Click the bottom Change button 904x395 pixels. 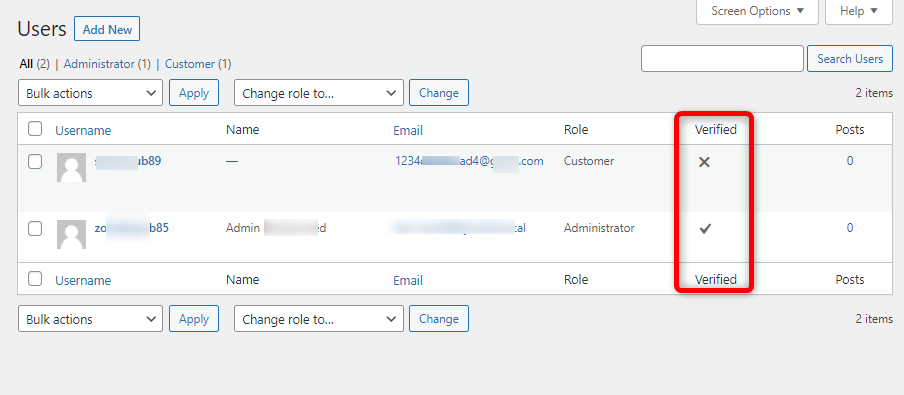pyautogui.click(x=439, y=319)
